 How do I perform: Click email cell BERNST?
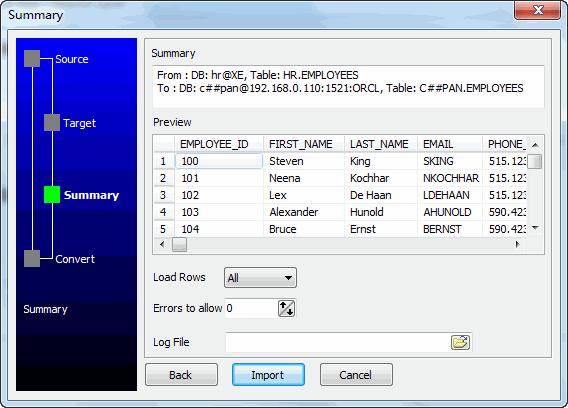coord(450,229)
